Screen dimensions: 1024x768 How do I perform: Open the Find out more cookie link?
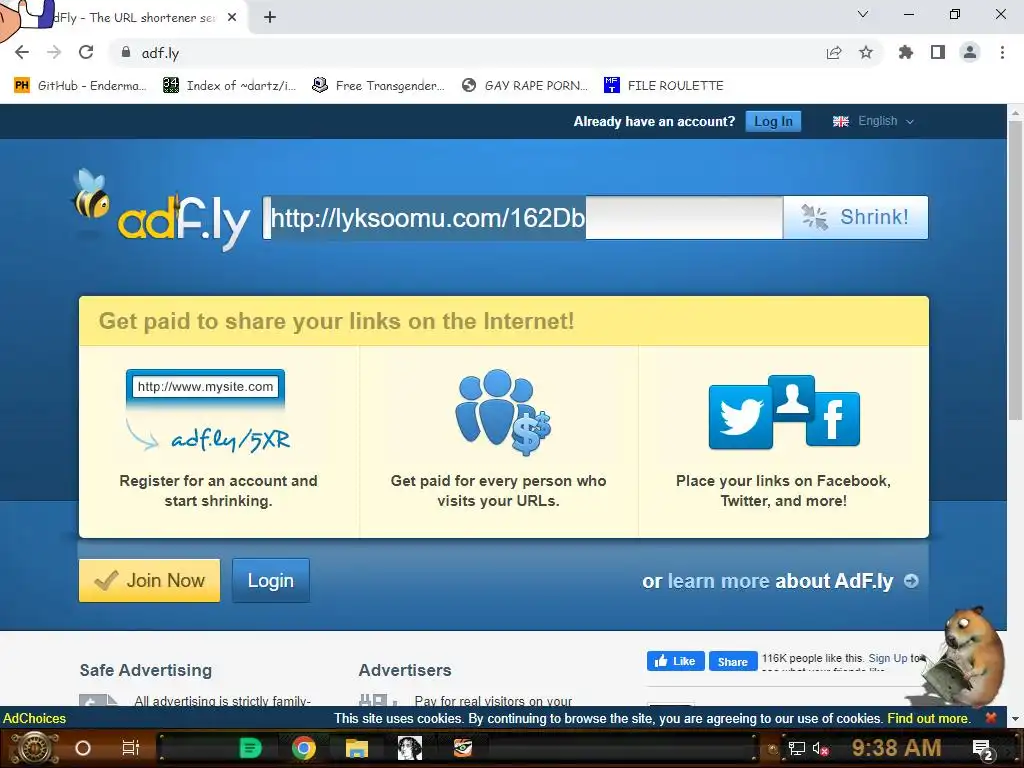tap(928, 718)
